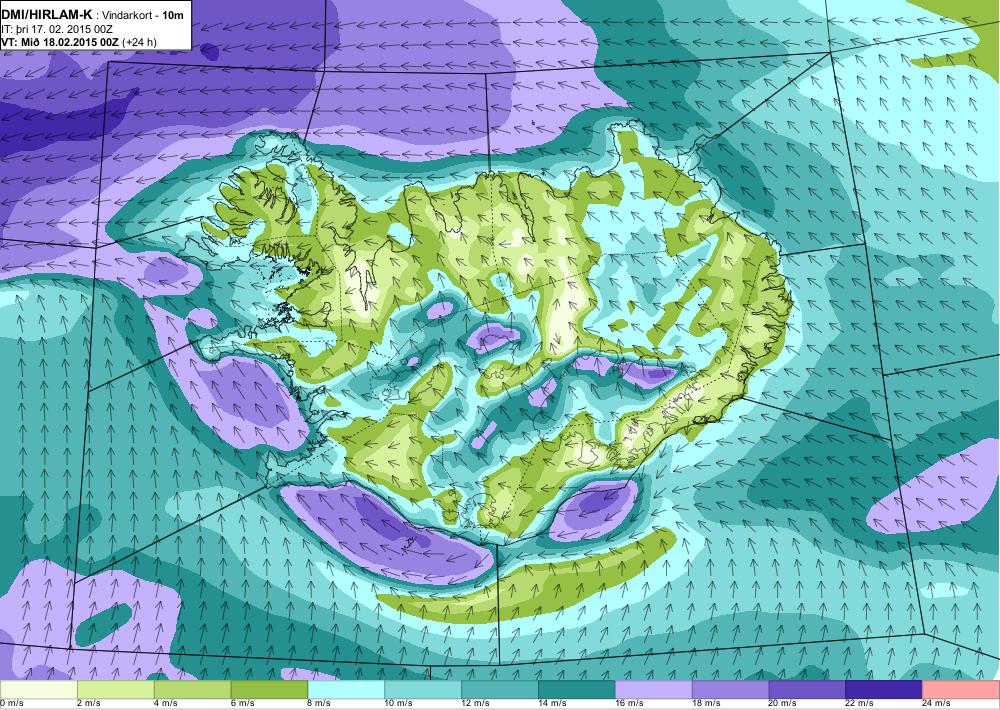Select the light green 2–4 m/s legend swatch
The width and height of the screenshot is (1000, 710).
click(x=115, y=690)
